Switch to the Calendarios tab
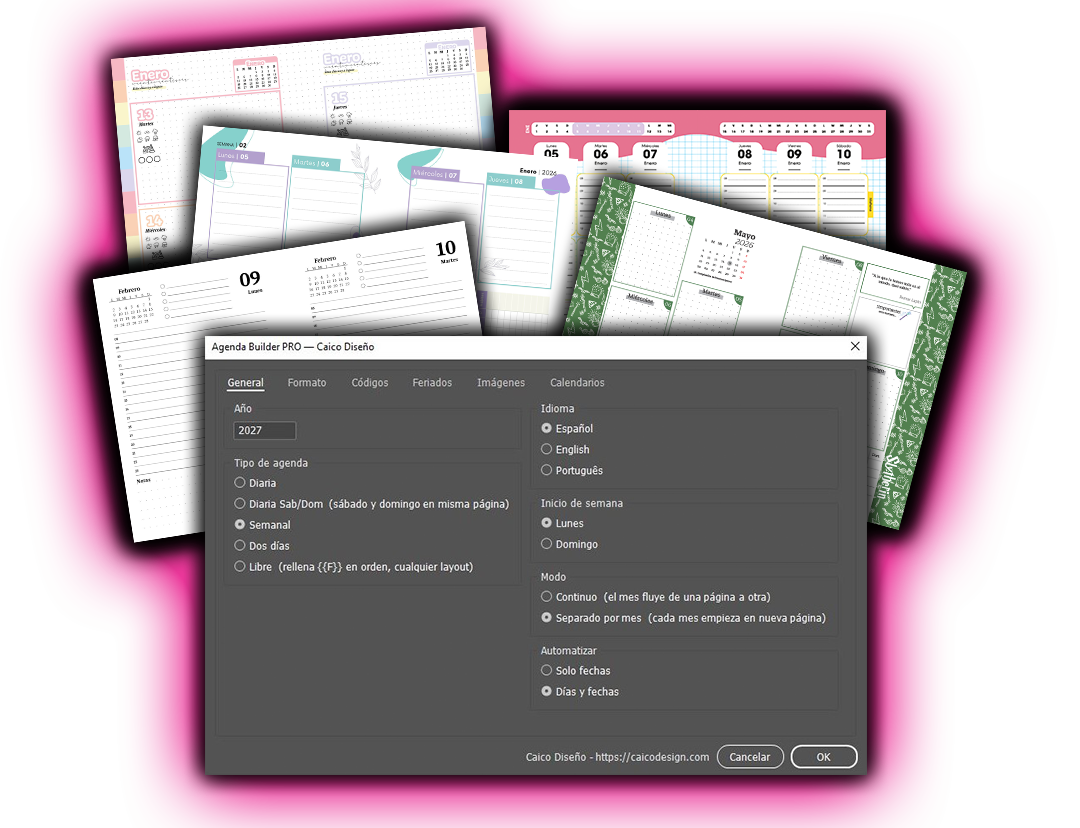Image resolution: width=1080 pixels, height=828 pixels. pos(577,382)
